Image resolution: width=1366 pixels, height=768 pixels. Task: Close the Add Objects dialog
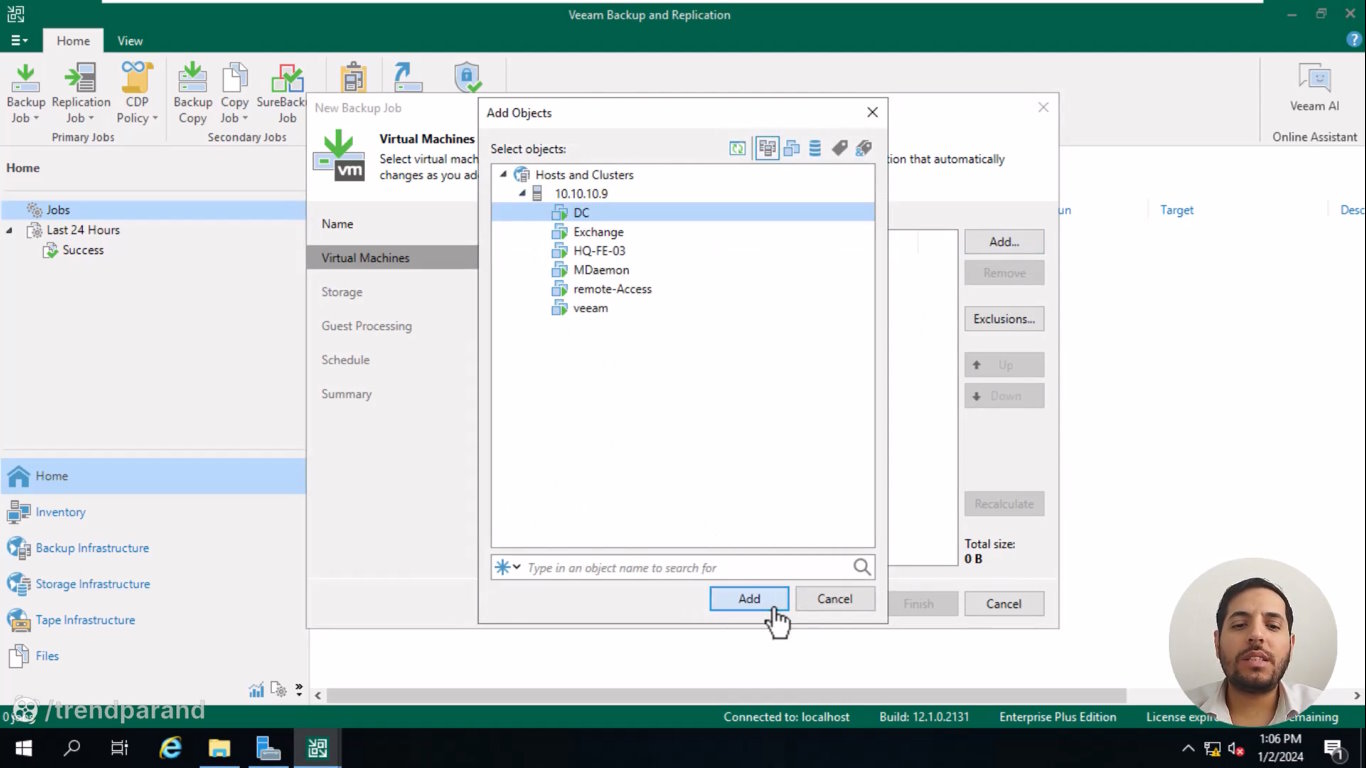coord(872,112)
